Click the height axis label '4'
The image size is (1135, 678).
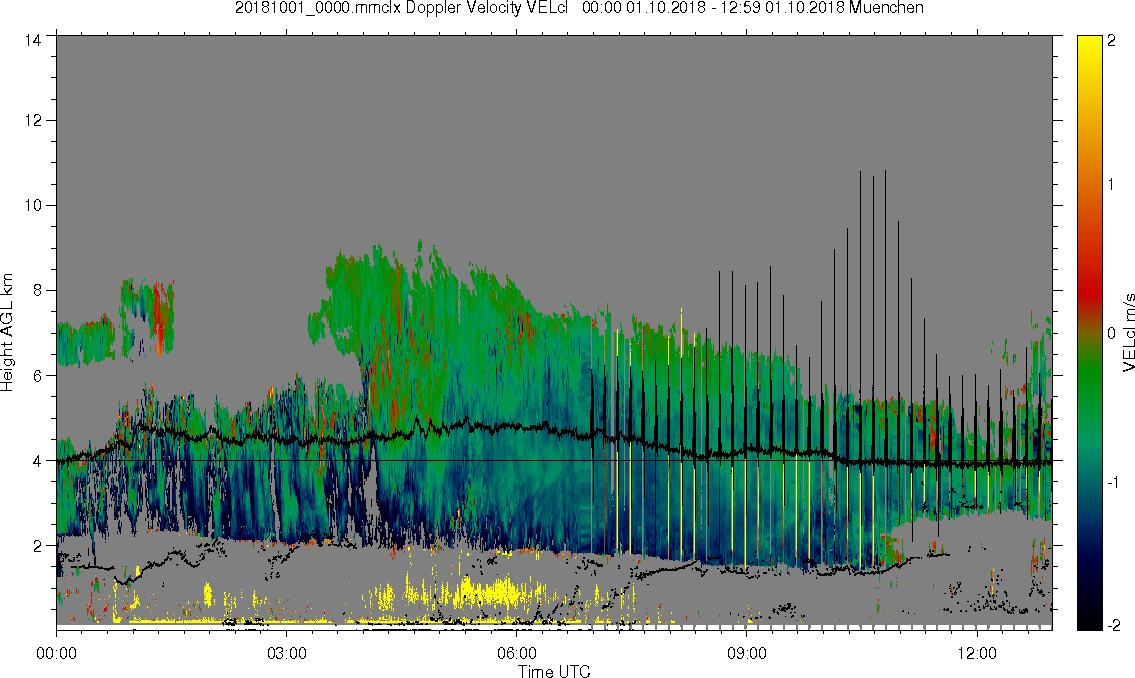tap(38, 460)
